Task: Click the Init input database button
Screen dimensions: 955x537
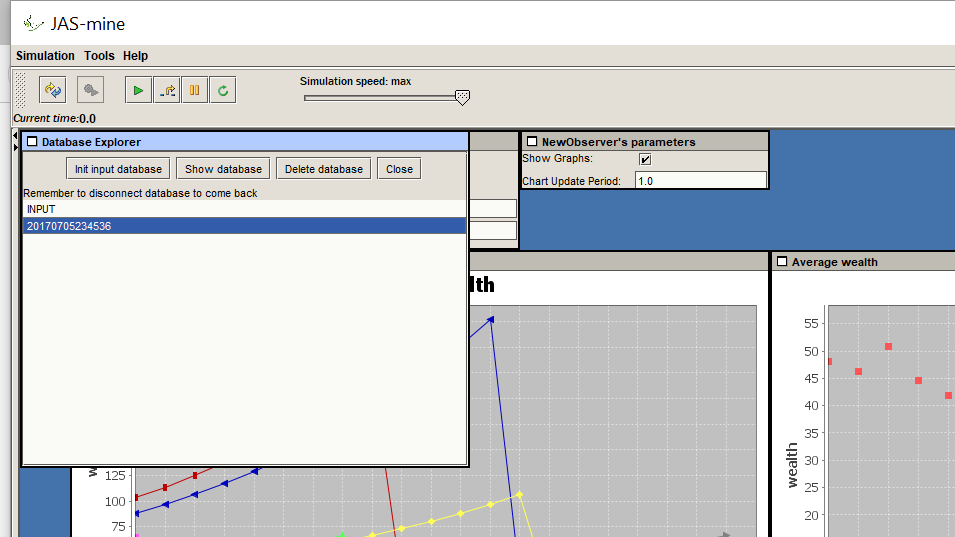Action: point(118,169)
